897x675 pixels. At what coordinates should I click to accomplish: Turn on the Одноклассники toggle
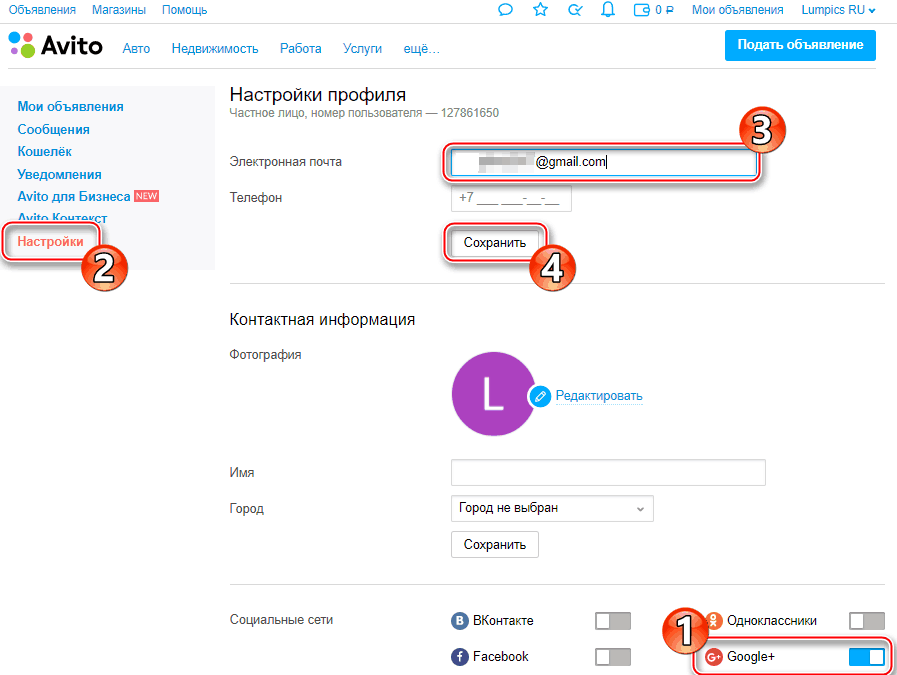tap(866, 621)
